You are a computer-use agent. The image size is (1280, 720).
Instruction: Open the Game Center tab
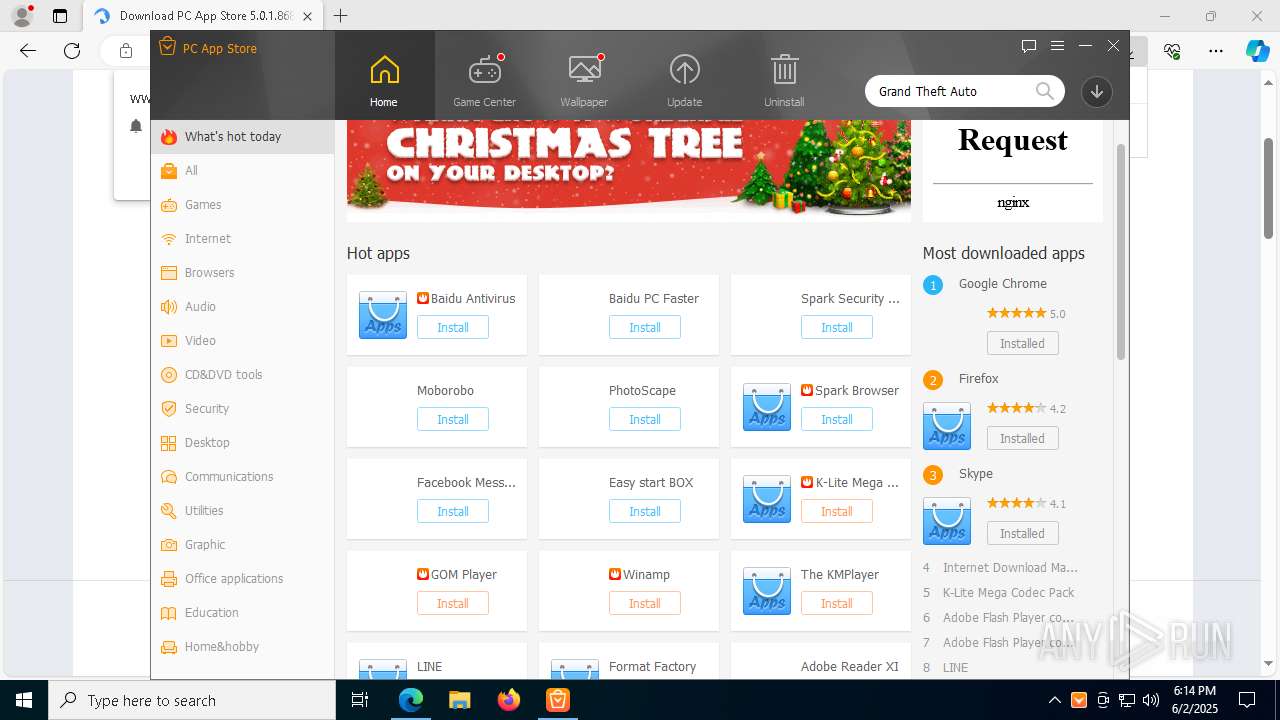[484, 80]
